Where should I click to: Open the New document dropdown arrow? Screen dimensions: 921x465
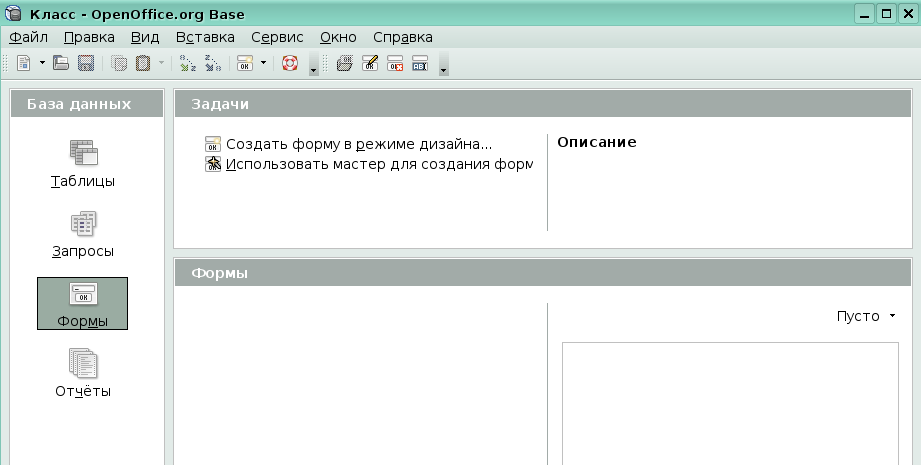(43, 63)
